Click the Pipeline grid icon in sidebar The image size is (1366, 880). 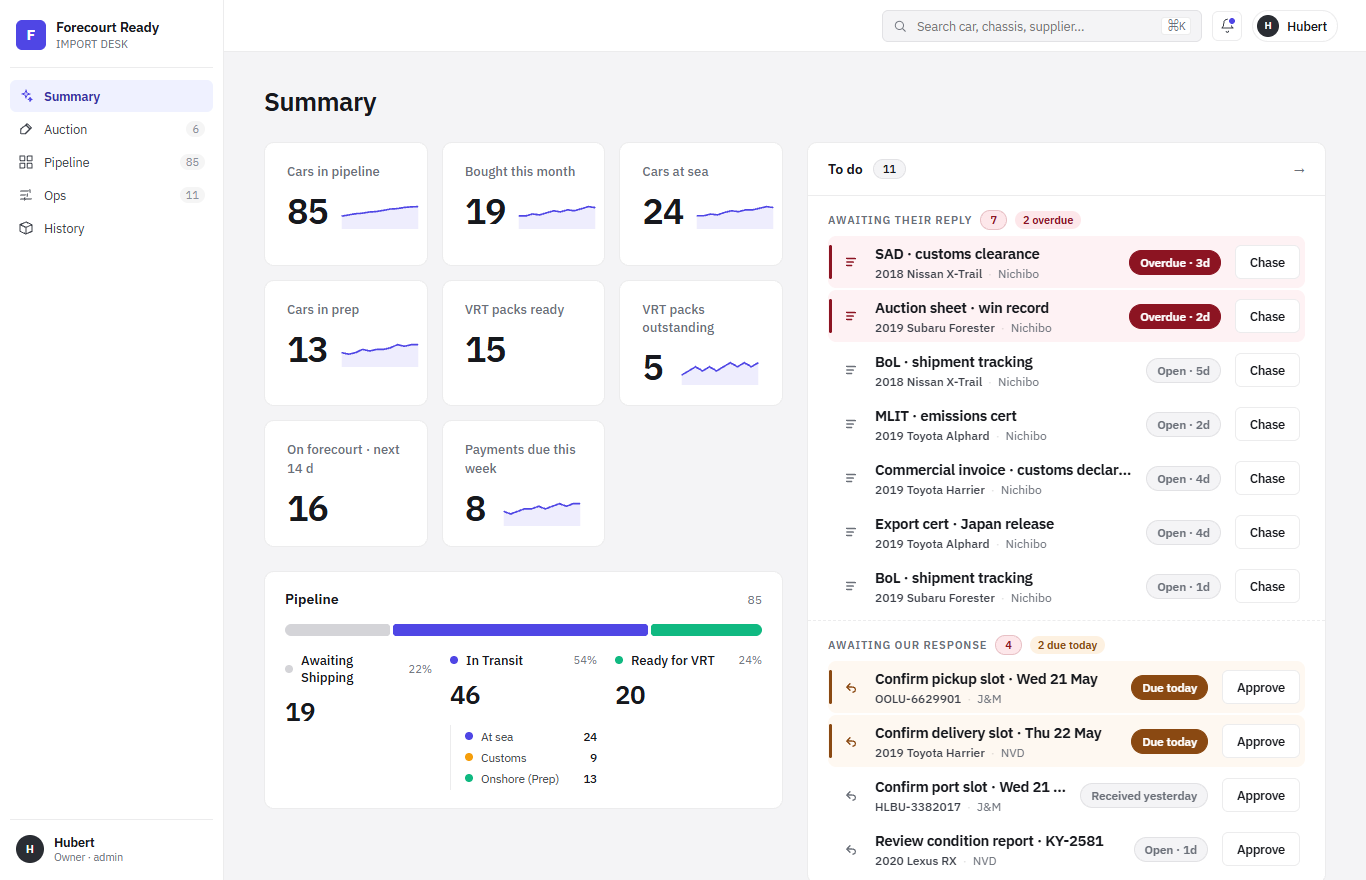click(x=27, y=162)
